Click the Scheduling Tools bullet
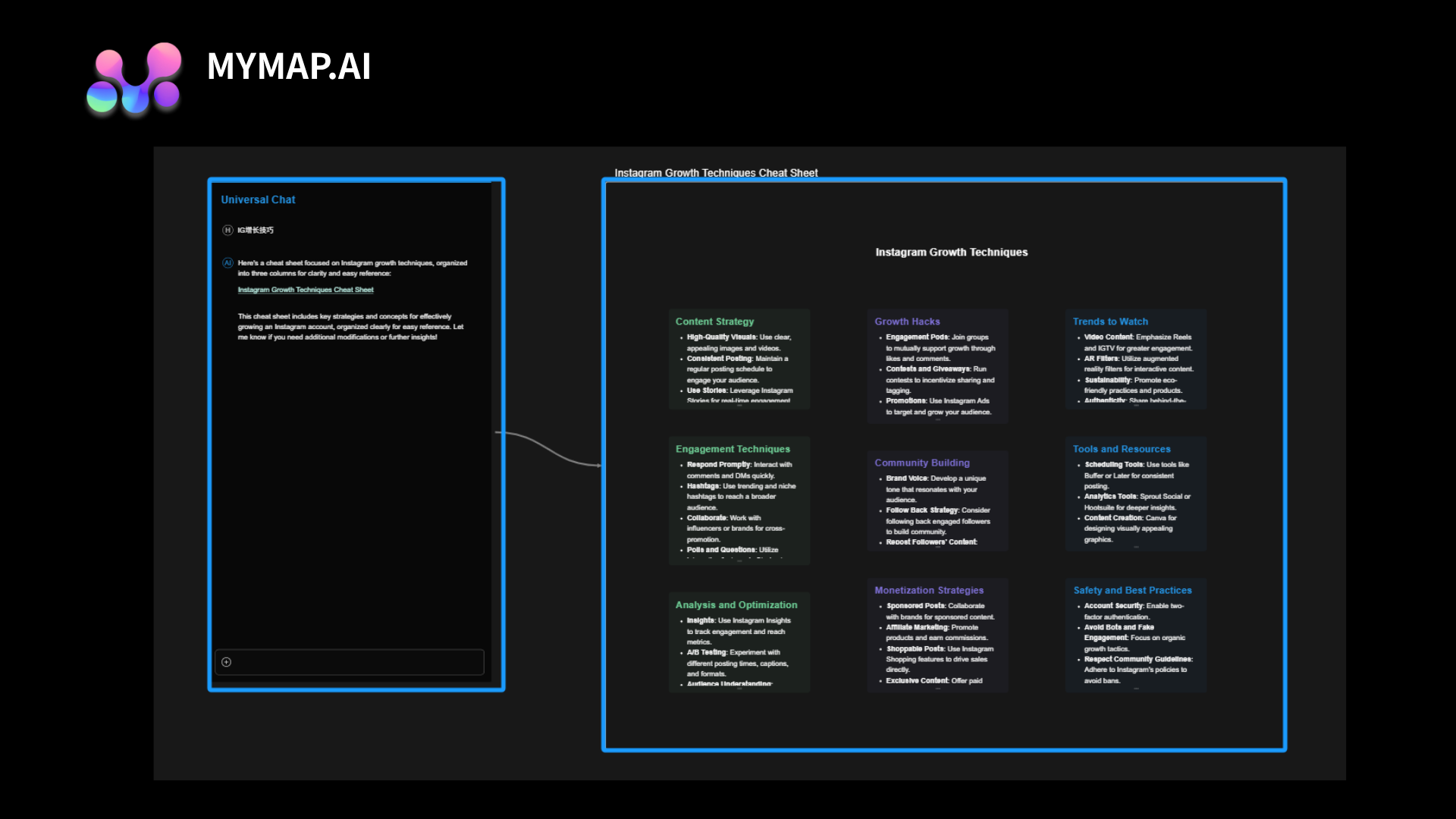The image size is (1456, 819). pos(1137,475)
